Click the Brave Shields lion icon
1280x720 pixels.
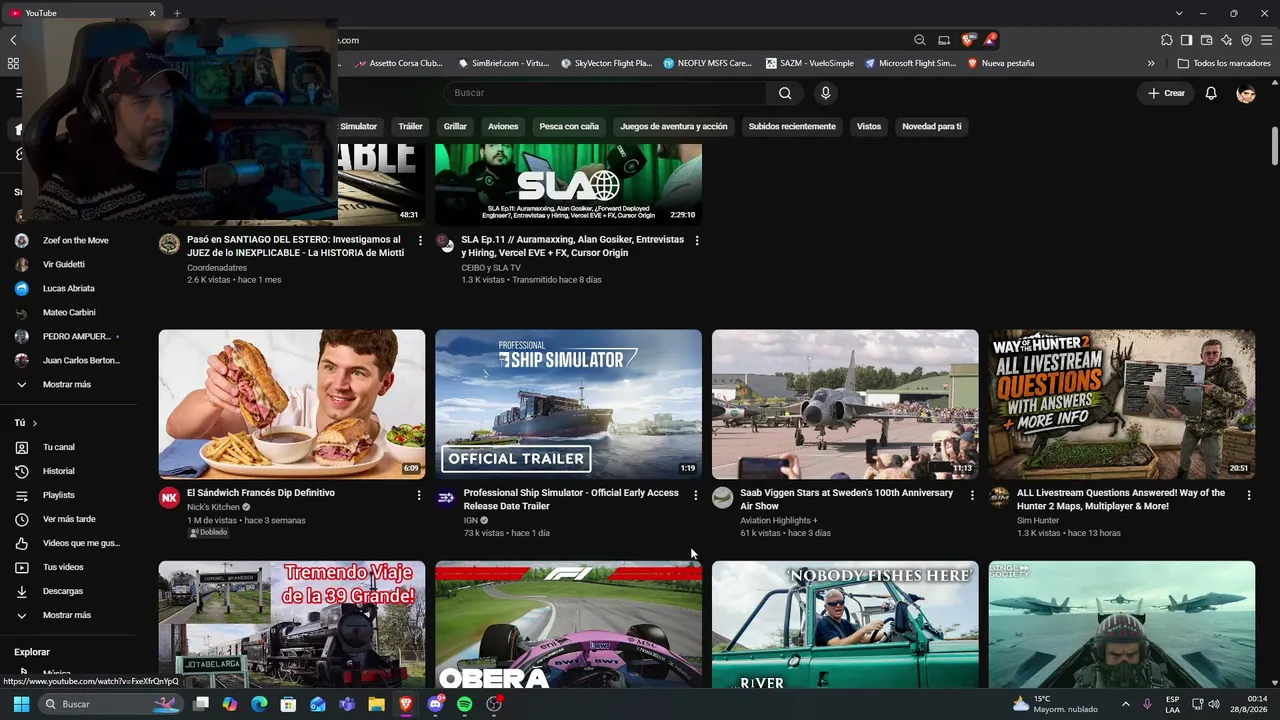967,40
